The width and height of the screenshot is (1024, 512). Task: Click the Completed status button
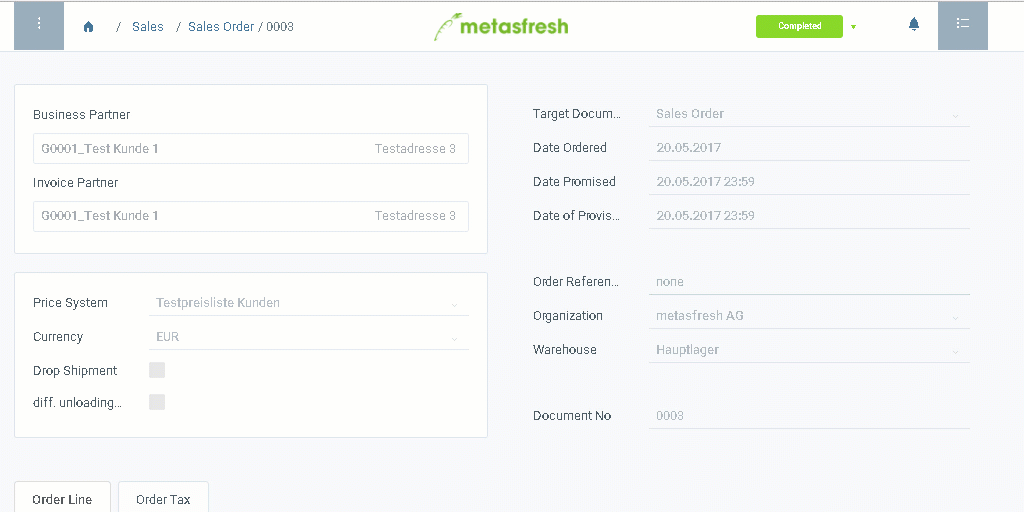click(x=799, y=26)
